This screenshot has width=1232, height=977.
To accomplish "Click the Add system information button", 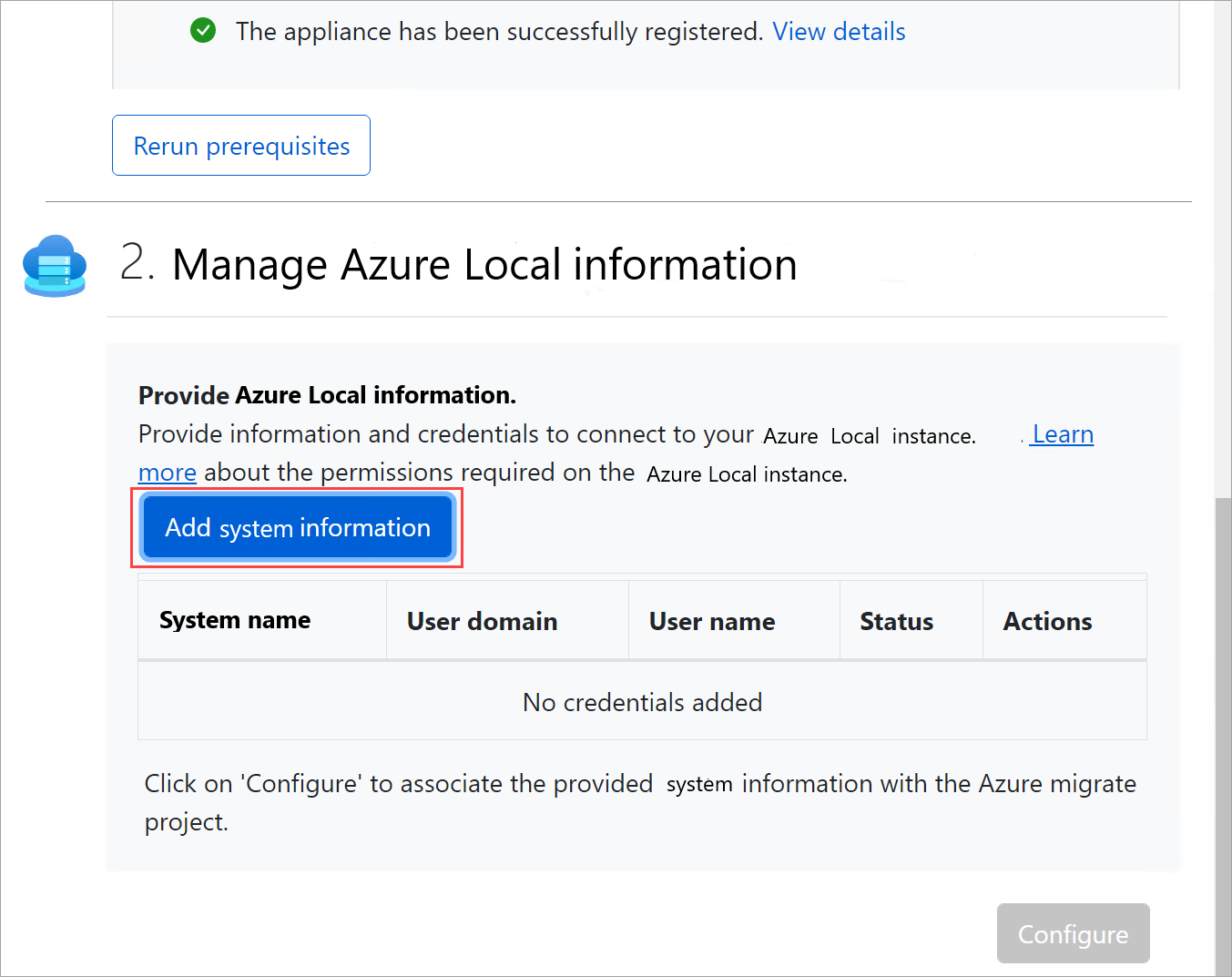I will click(297, 527).
